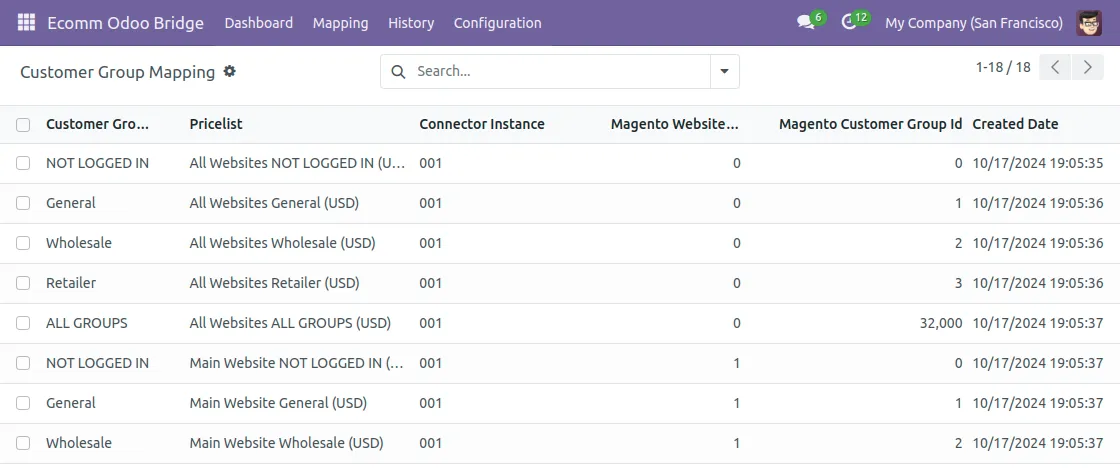Click pricelist All Websites NOT LOGGED IN
This screenshot has height=471, width=1120.
click(297, 163)
